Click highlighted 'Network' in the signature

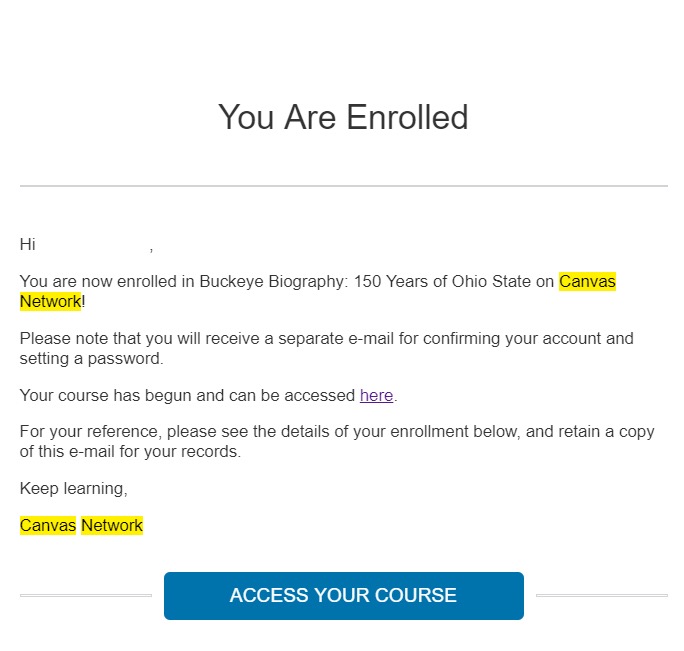pos(112,525)
